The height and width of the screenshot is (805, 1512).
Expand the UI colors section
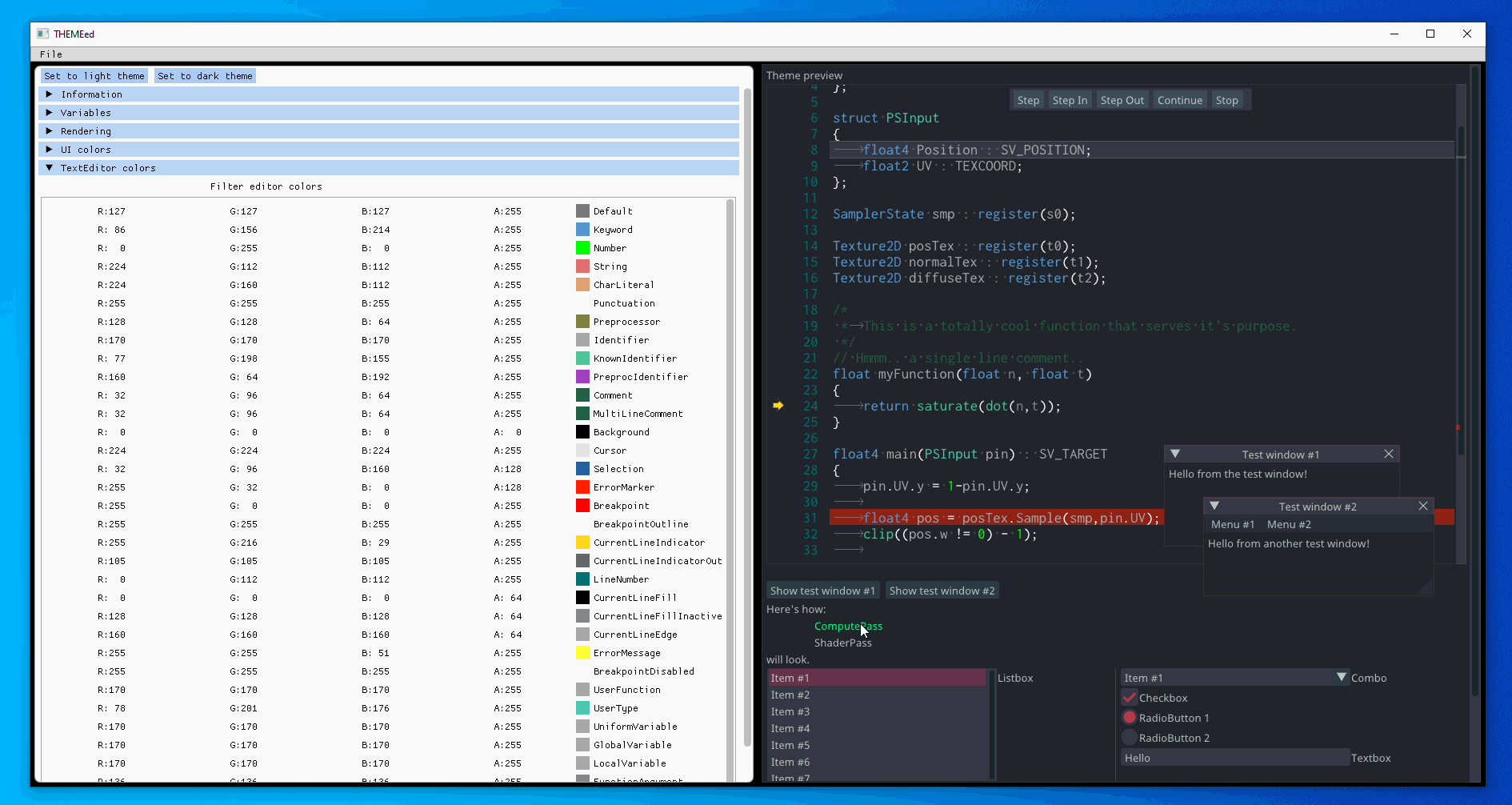coord(389,150)
